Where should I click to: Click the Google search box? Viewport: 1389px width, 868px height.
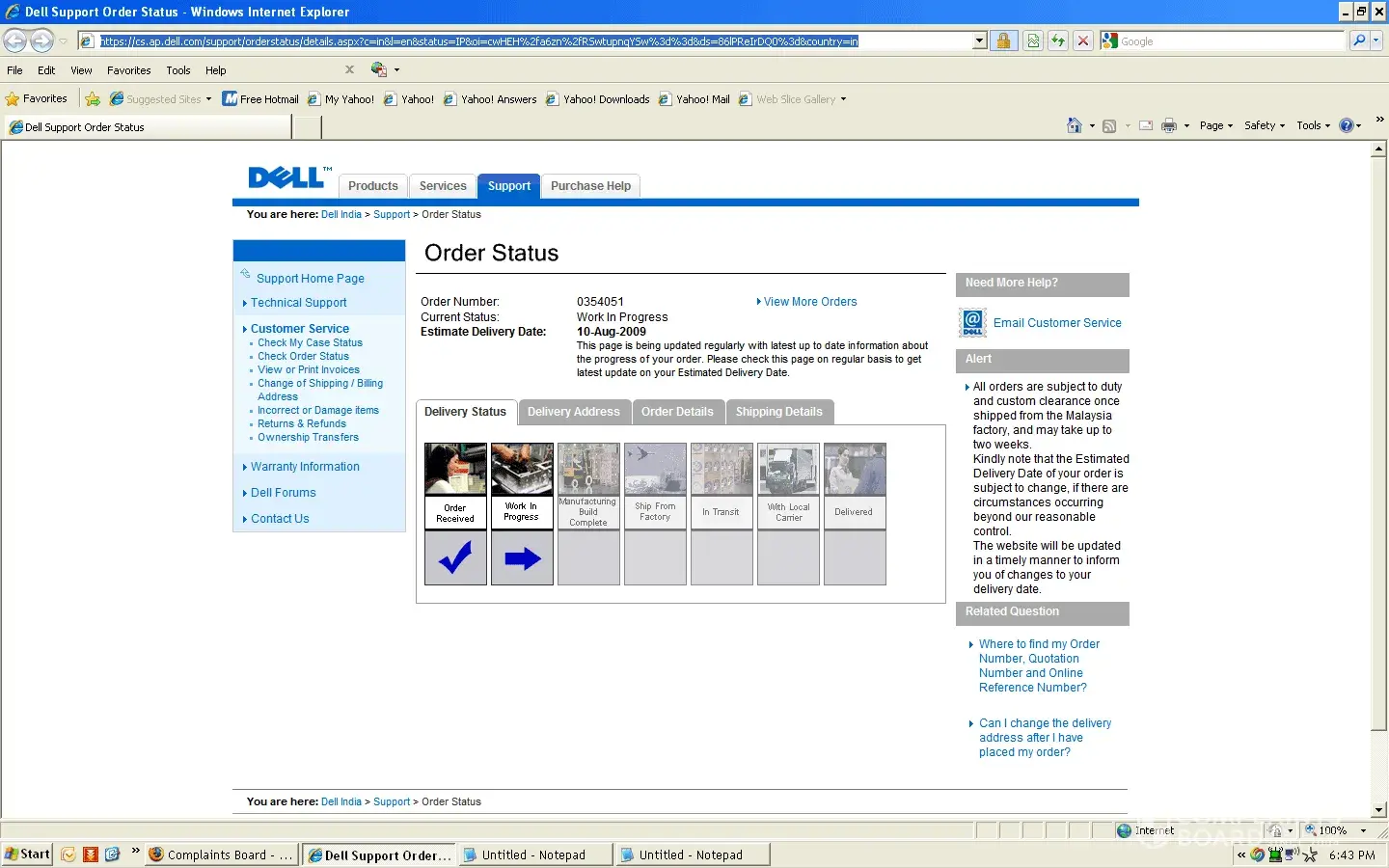point(1222,41)
